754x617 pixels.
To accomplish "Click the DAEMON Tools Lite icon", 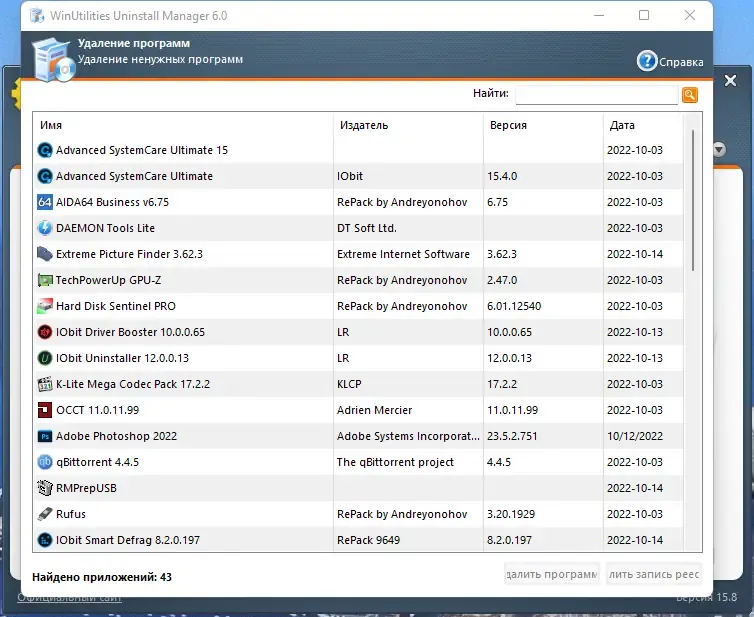I will pos(45,228).
